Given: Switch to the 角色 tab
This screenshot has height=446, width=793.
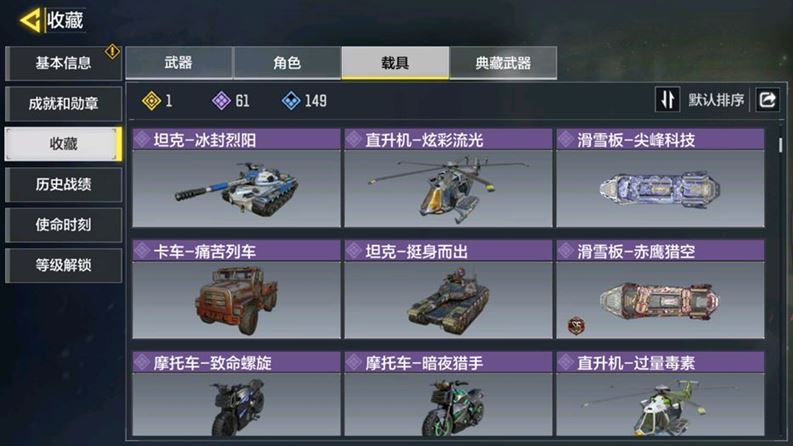Looking at the screenshot, I should click(x=287, y=63).
